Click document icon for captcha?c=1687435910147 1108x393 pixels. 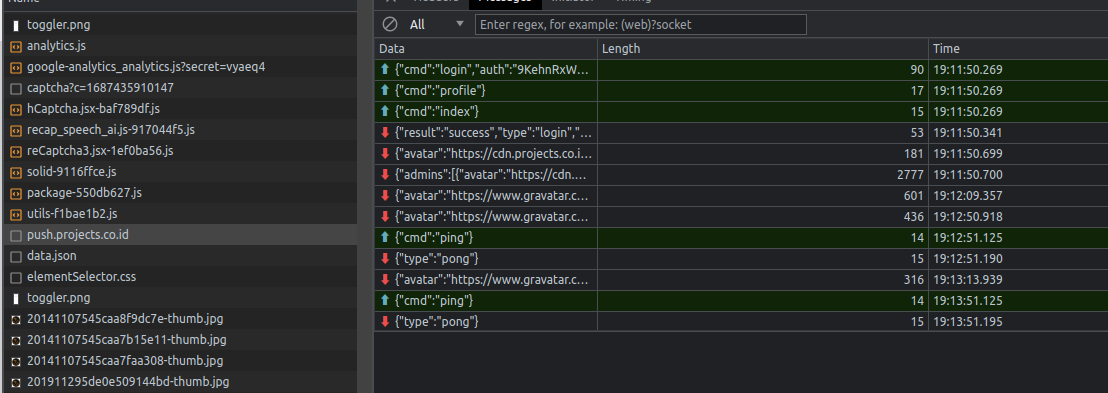(x=16, y=88)
